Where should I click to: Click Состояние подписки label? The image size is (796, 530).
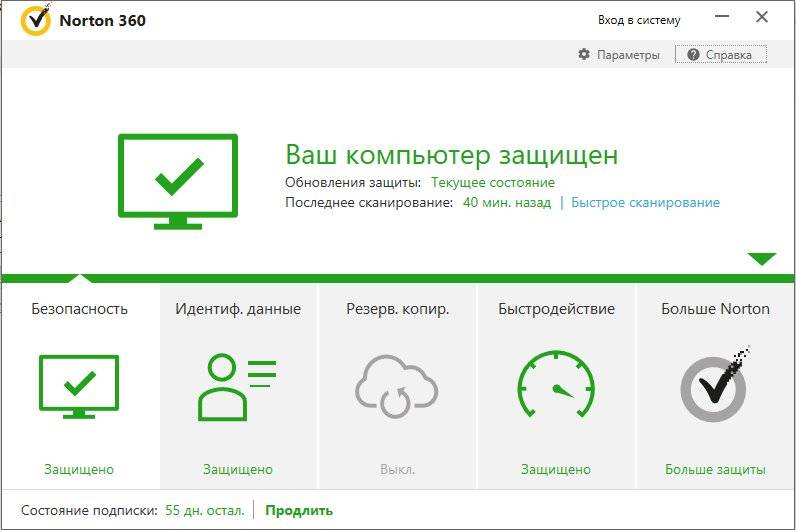[x=89, y=510]
